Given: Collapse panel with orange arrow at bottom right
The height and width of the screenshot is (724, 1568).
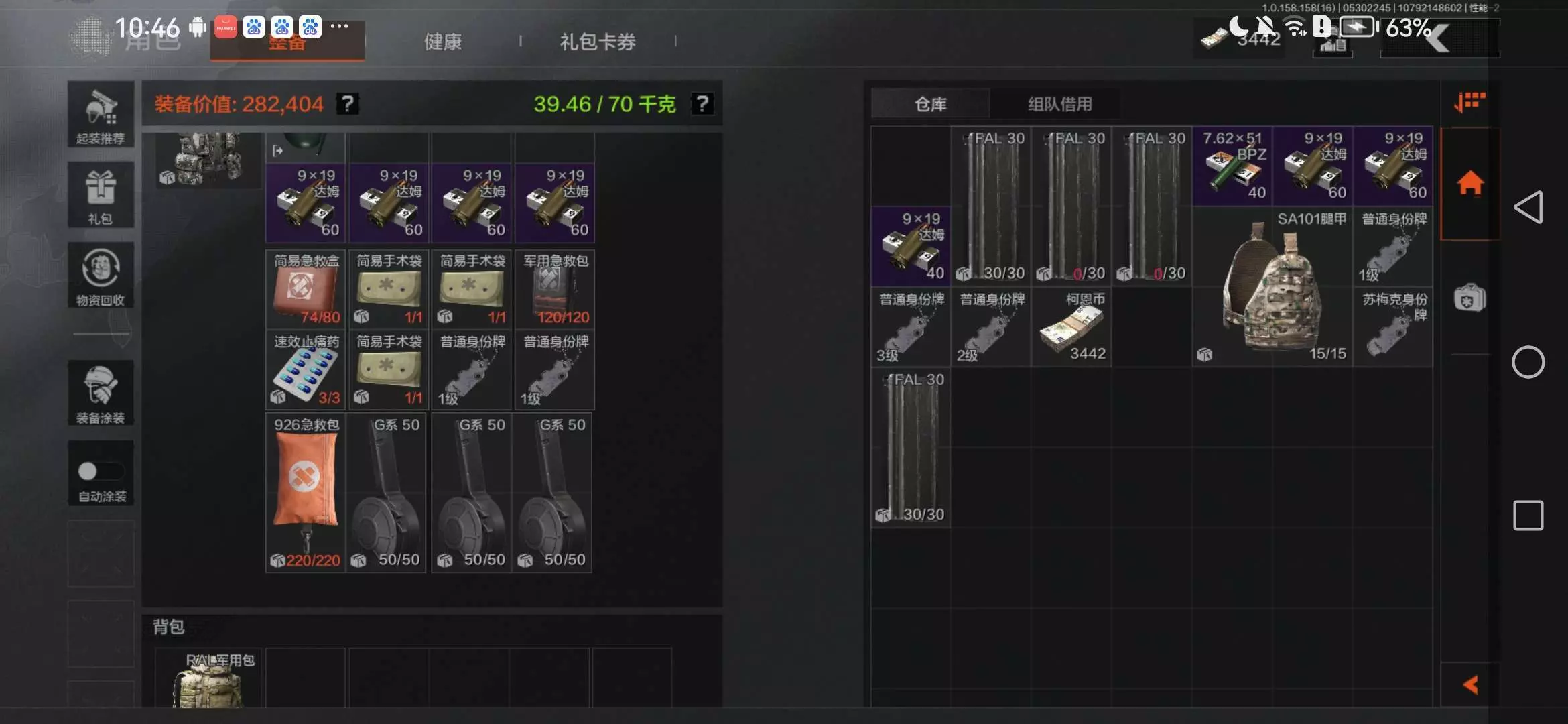Looking at the screenshot, I should coord(1470,684).
